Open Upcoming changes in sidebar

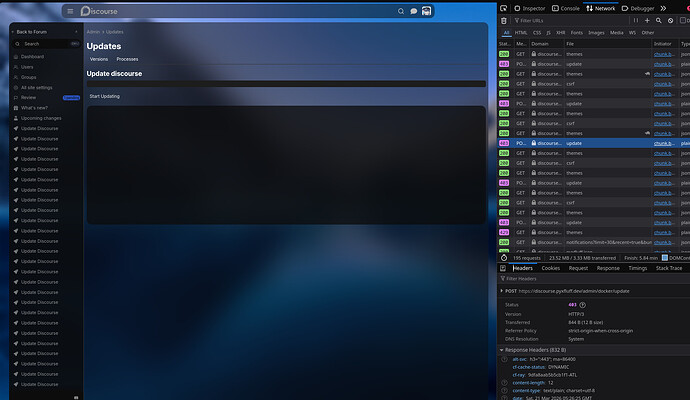(41, 118)
